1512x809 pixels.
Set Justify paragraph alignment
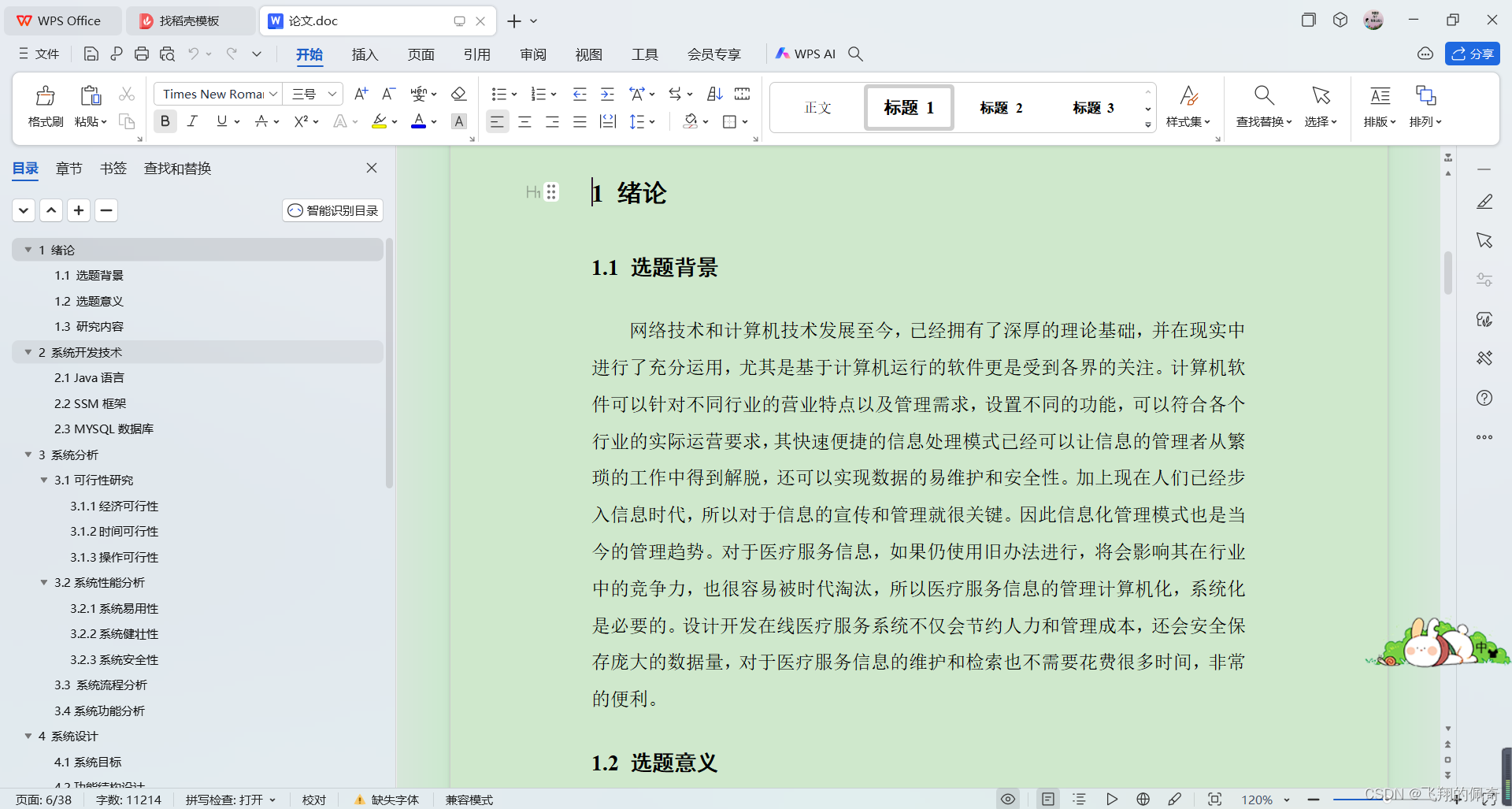click(580, 121)
